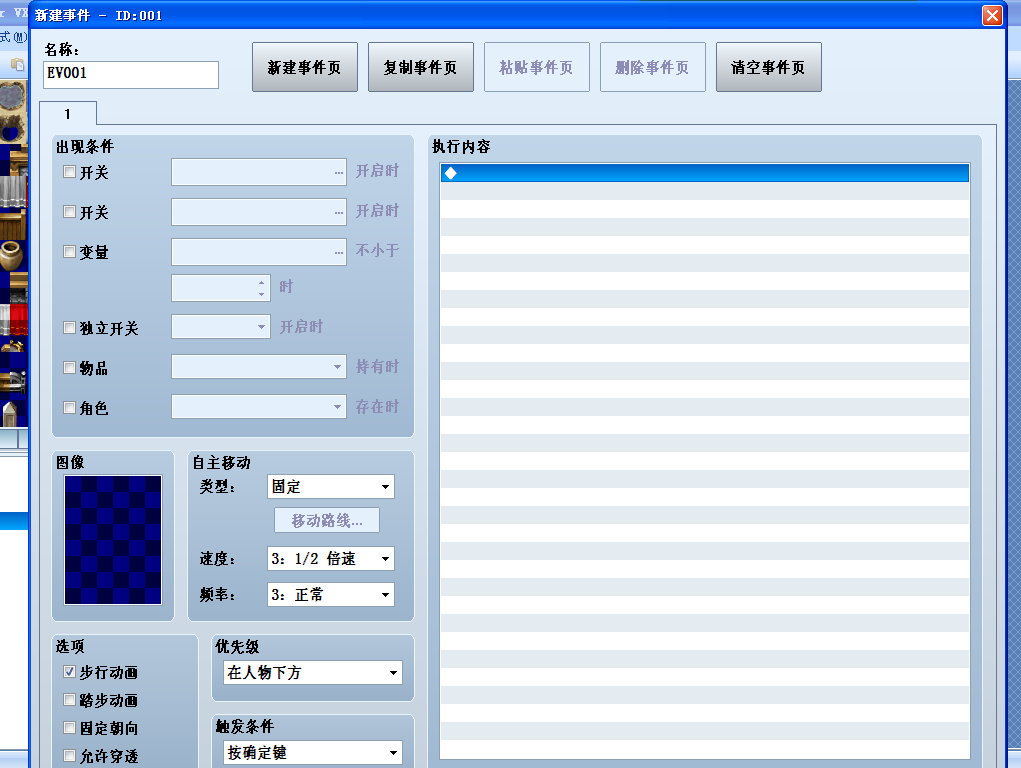Switch to event page tab 1

pos(68,113)
